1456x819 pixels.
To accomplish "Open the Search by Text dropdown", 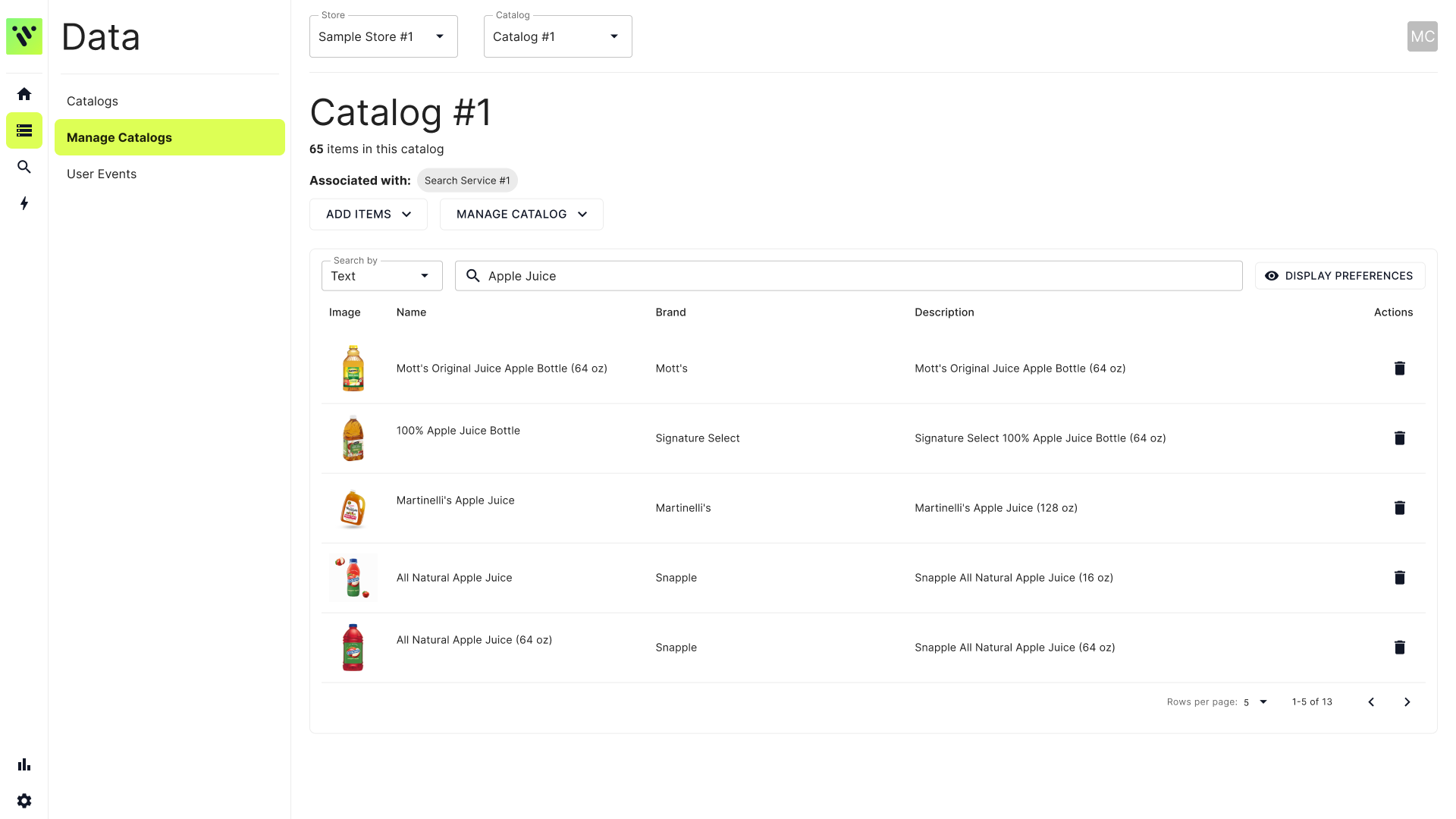I will [x=382, y=276].
